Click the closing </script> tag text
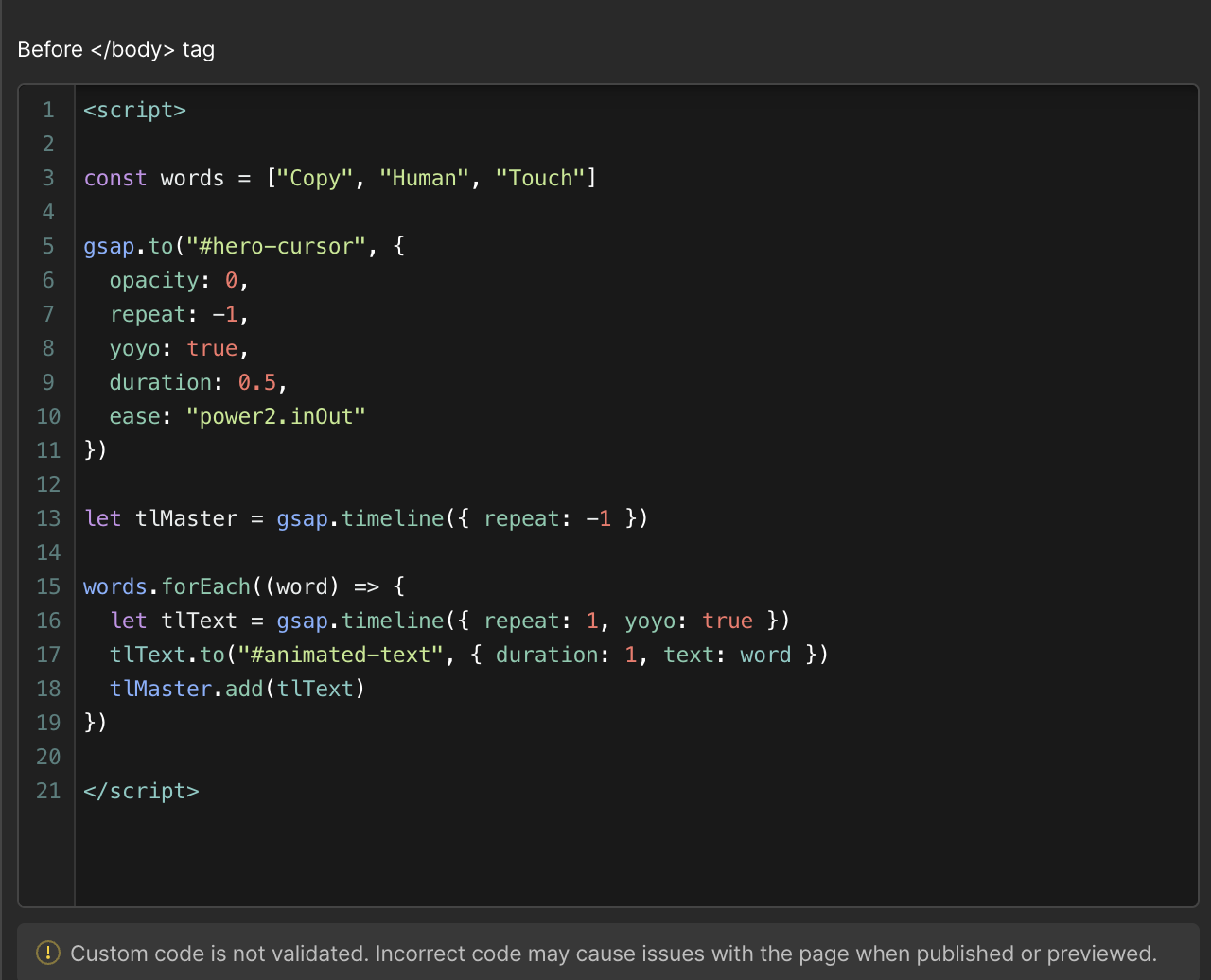 pos(142,791)
